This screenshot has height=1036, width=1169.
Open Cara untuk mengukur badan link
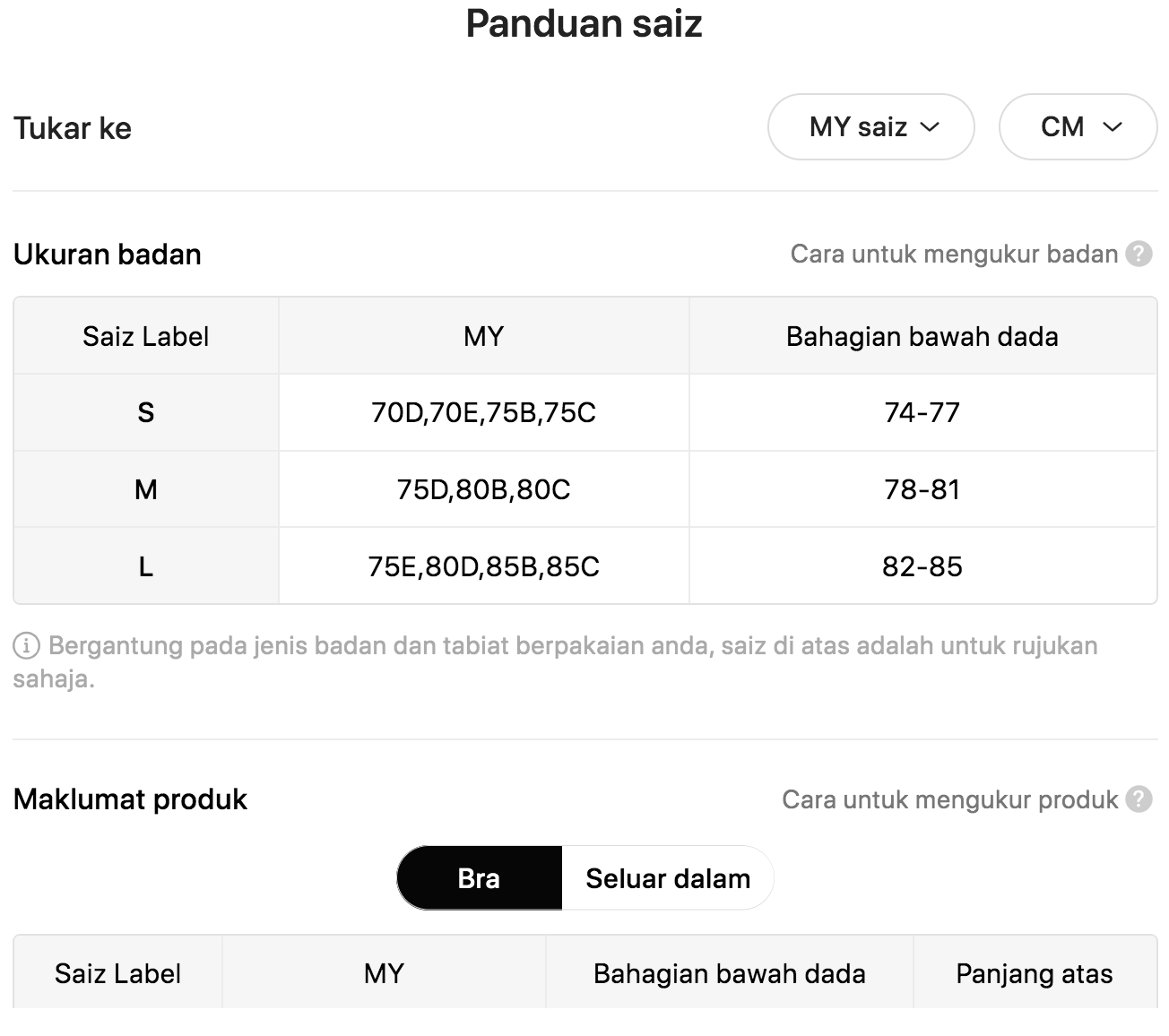[954, 255]
